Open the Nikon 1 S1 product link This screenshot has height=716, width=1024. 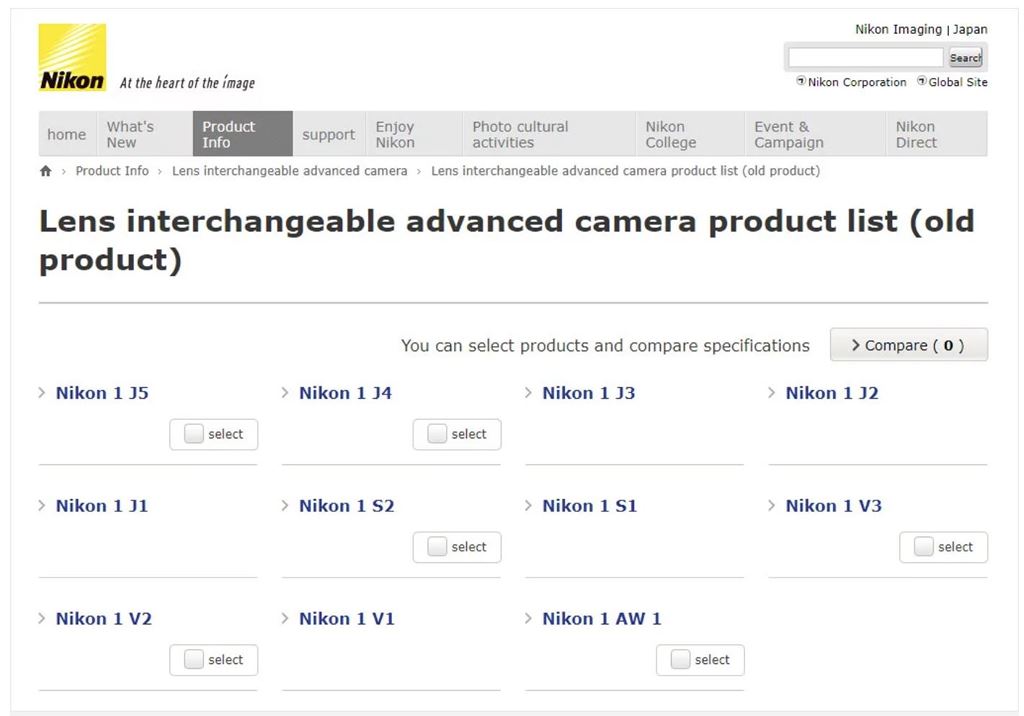point(590,506)
